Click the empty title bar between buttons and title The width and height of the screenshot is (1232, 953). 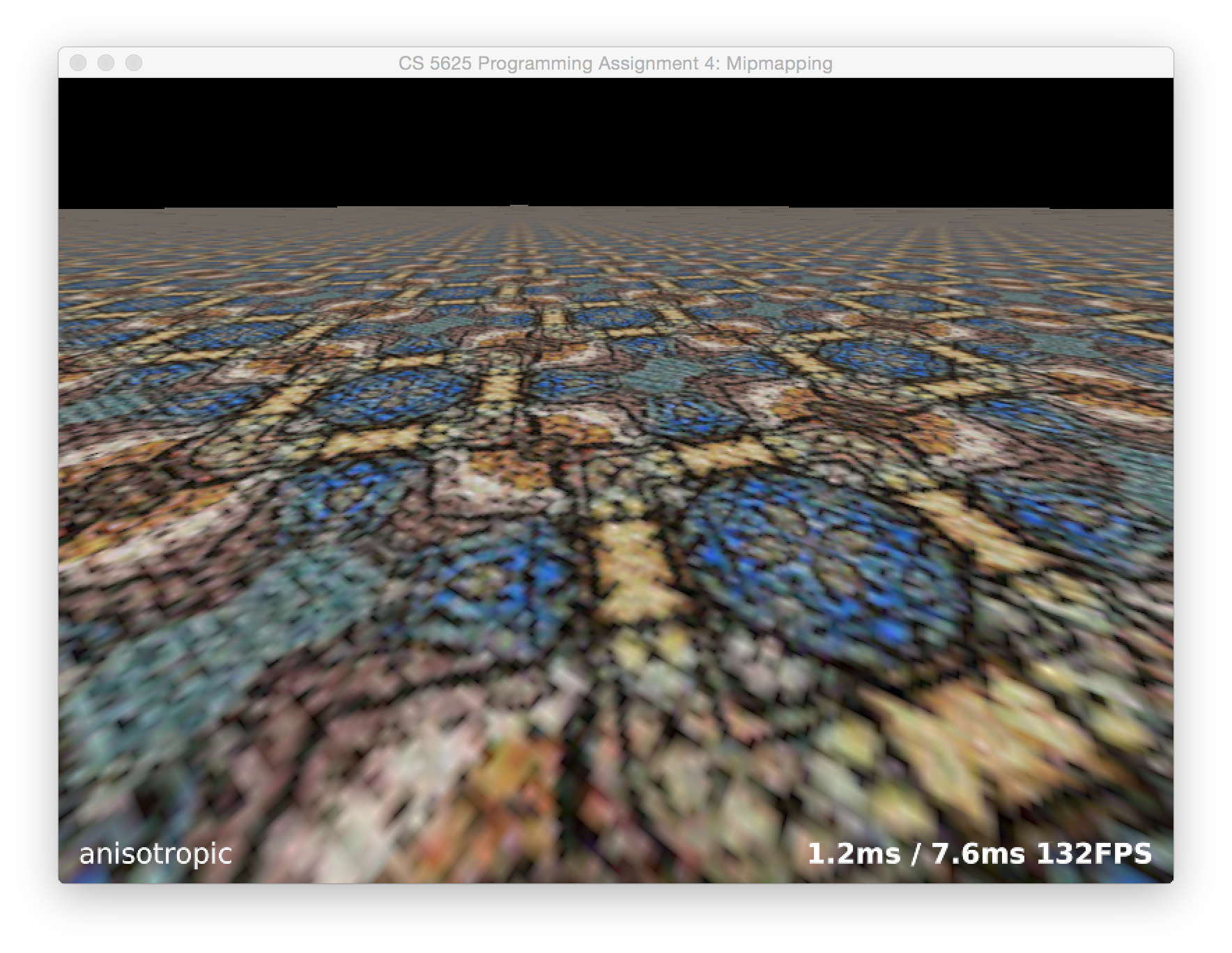[265, 63]
